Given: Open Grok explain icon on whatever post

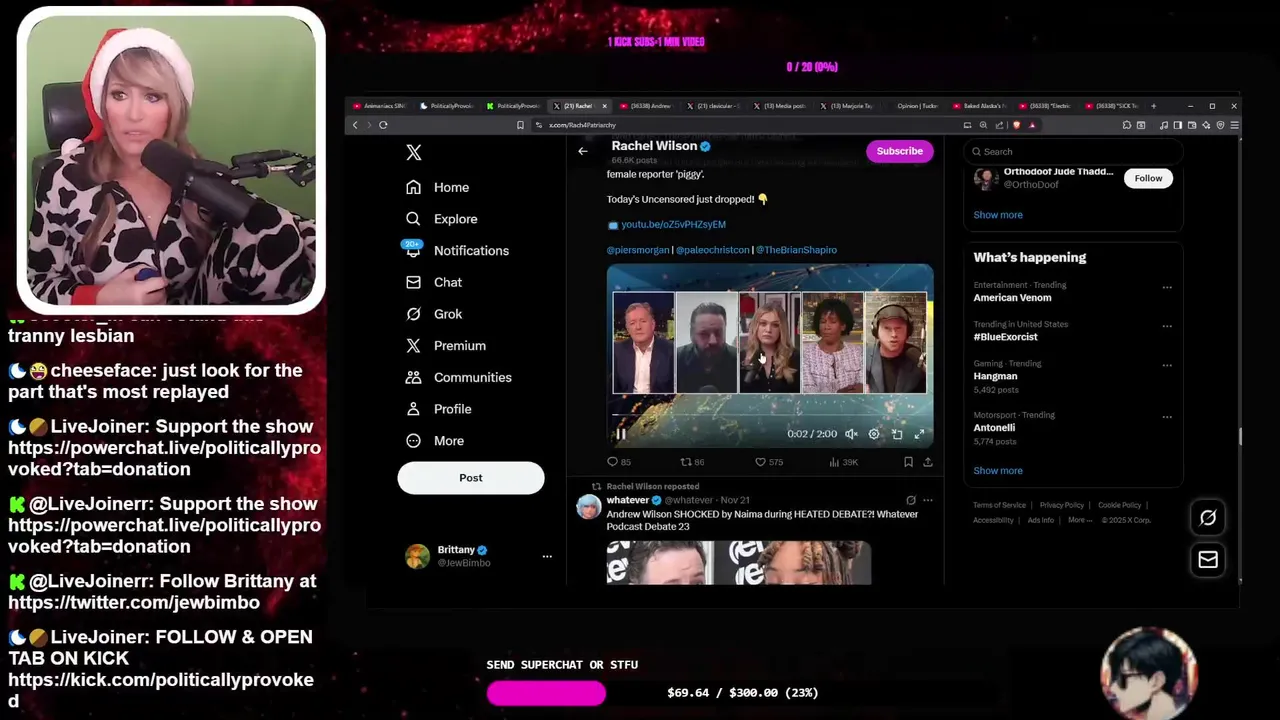Looking at the screenshot, I should click(x=910, y=500).
